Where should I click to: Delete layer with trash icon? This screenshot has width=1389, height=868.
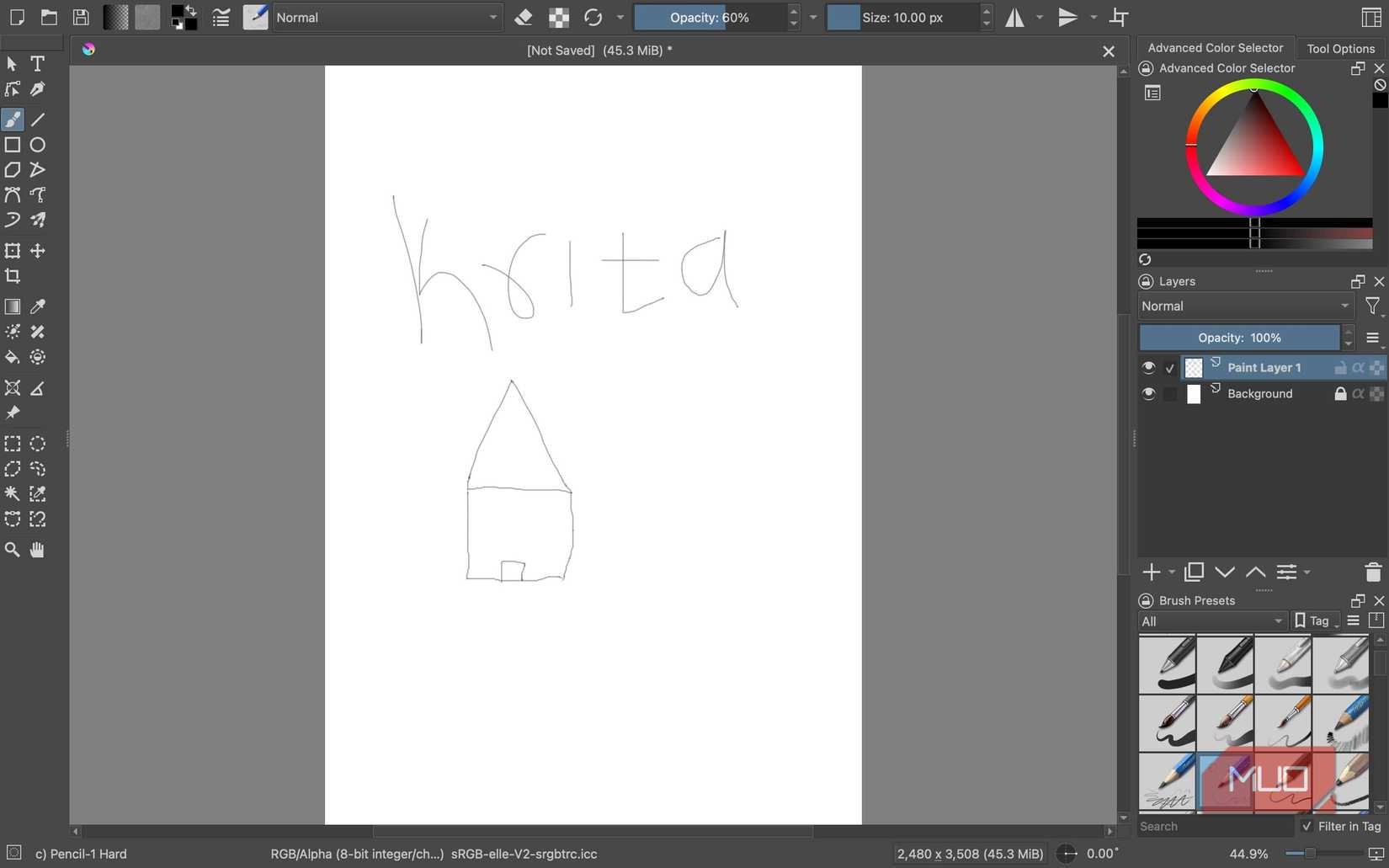(x=1372, y=572)
